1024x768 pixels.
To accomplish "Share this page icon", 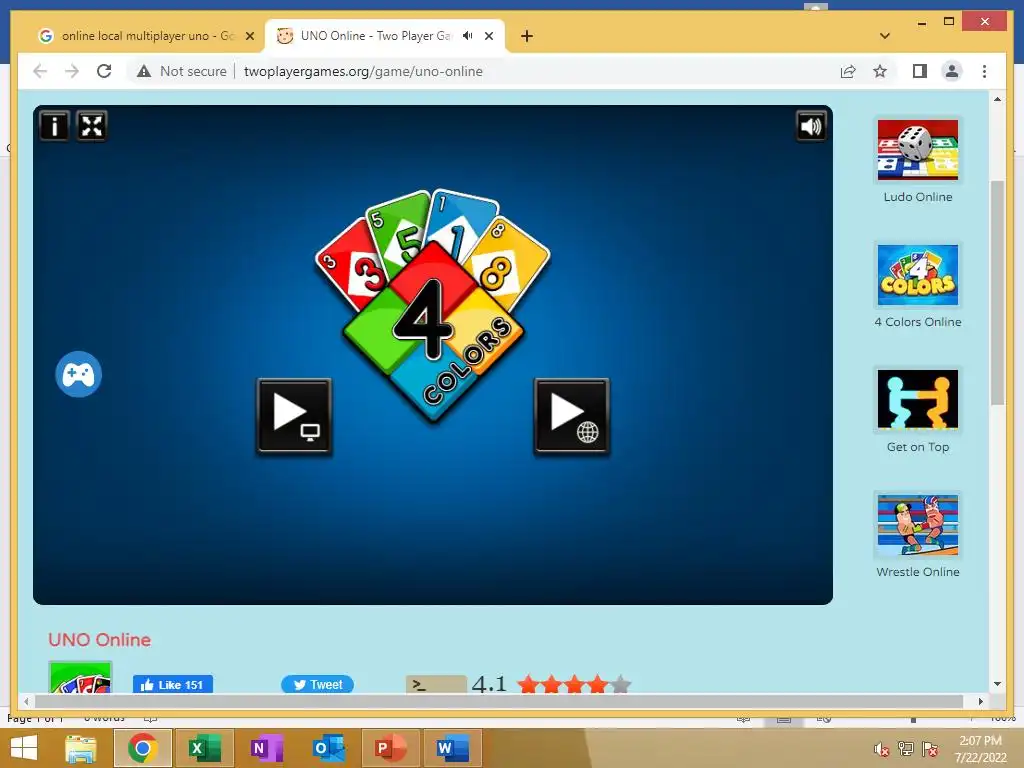I will tap(848, 71).
